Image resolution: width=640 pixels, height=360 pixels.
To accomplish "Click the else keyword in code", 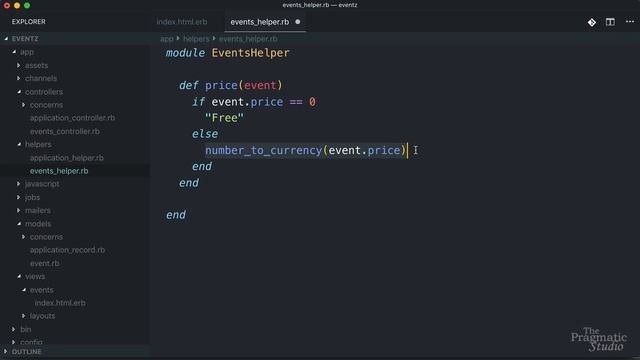I will (205, 134).
